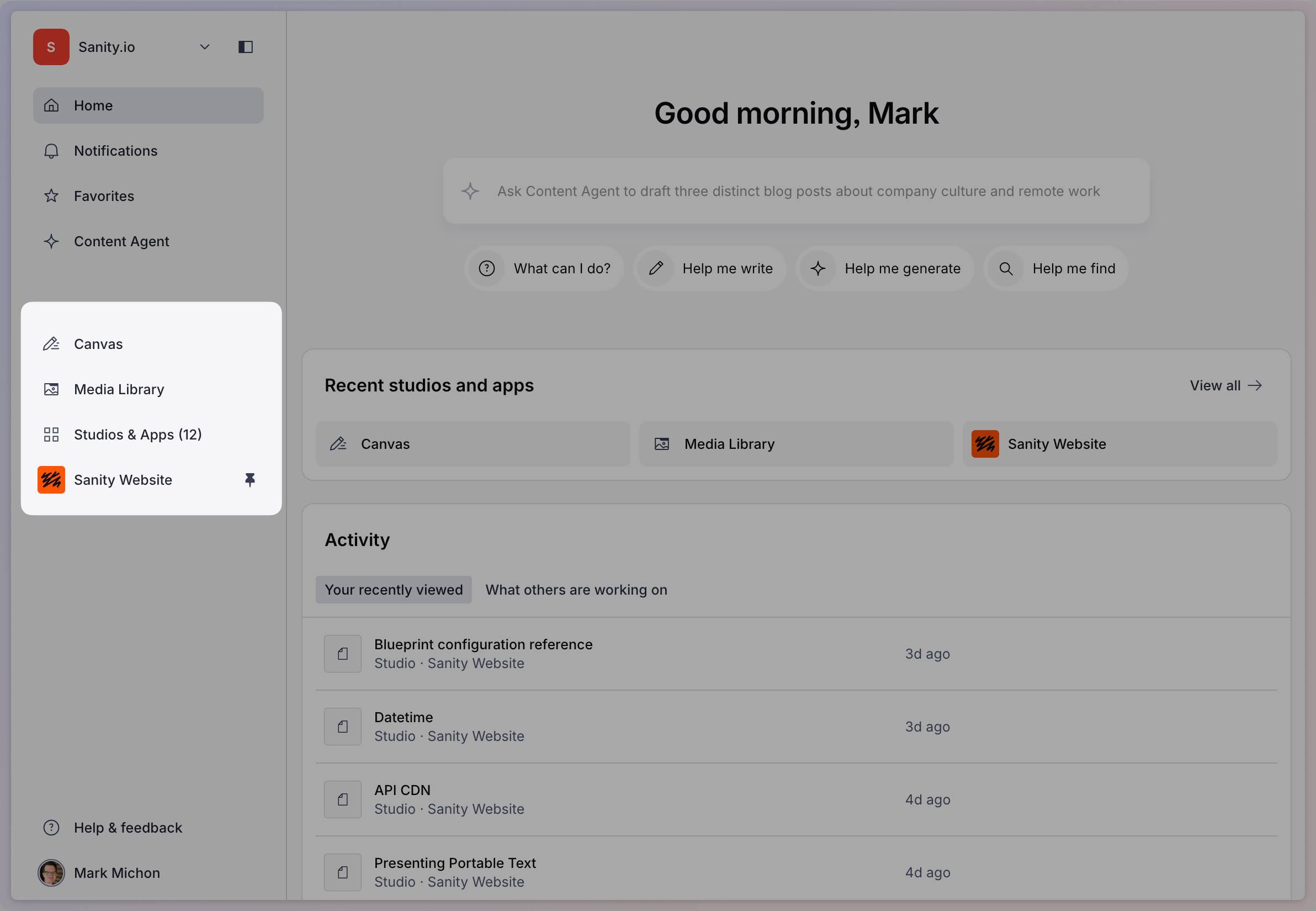This screenshot has height=911, width=1316.
Task: Click the 'Help me generate' button
Action: pos(884,268)
